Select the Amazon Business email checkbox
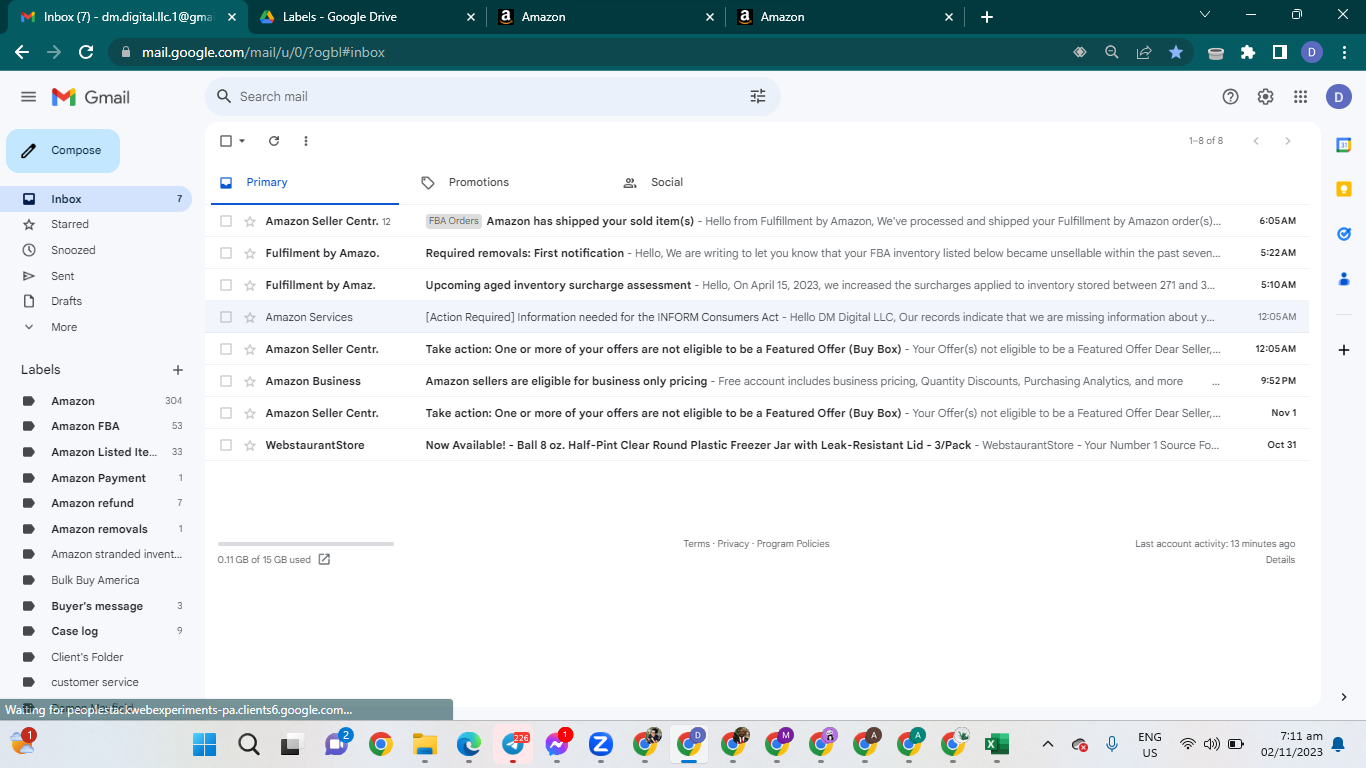This screenshot has height=768, width=1366. [226, 381]
